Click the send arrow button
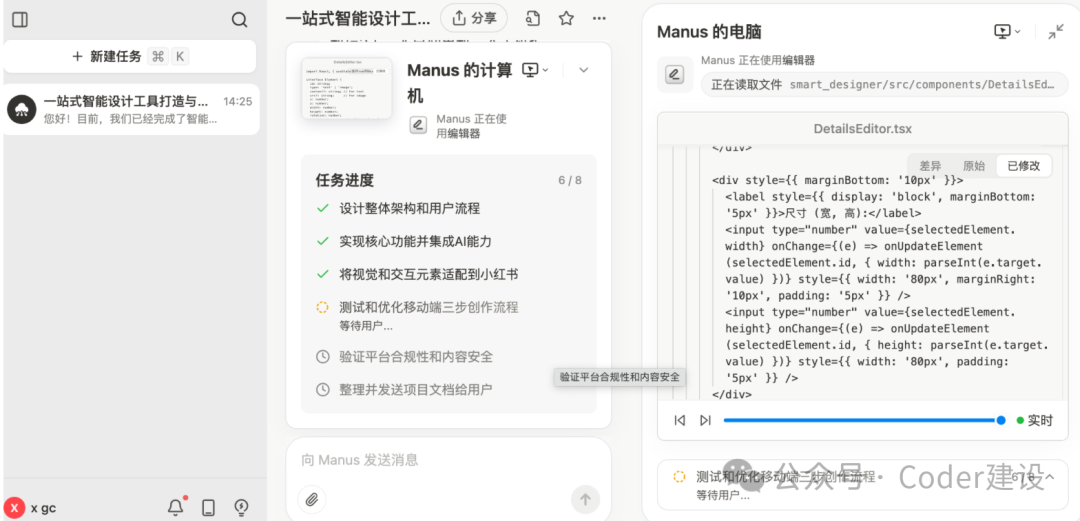The width and height of the screenshot is (1080, 521). 585,500
